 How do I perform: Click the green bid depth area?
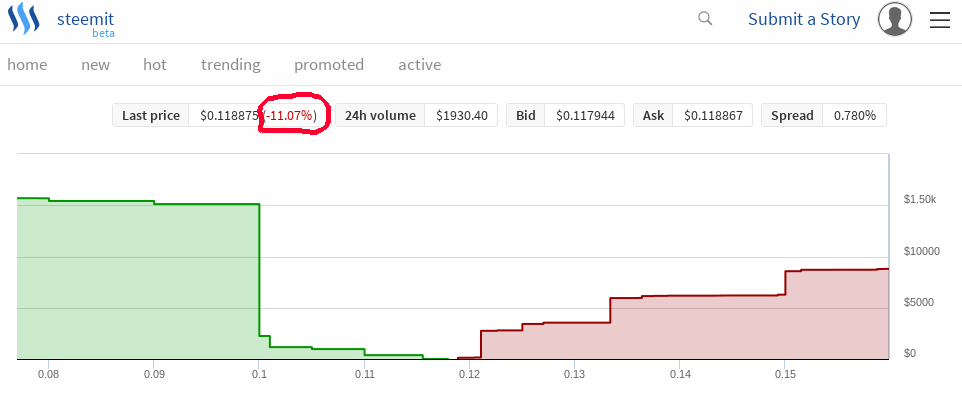point(138,281)
